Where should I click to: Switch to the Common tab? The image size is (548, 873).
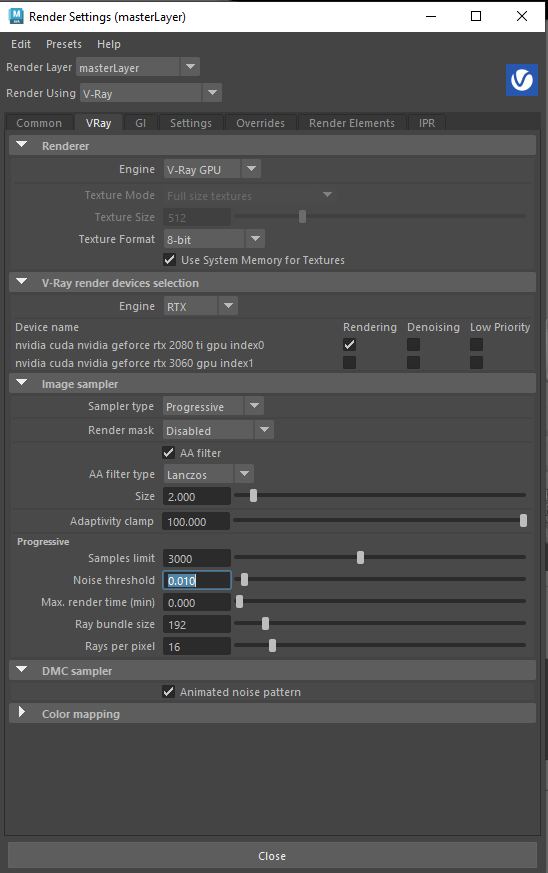[39, 123]
